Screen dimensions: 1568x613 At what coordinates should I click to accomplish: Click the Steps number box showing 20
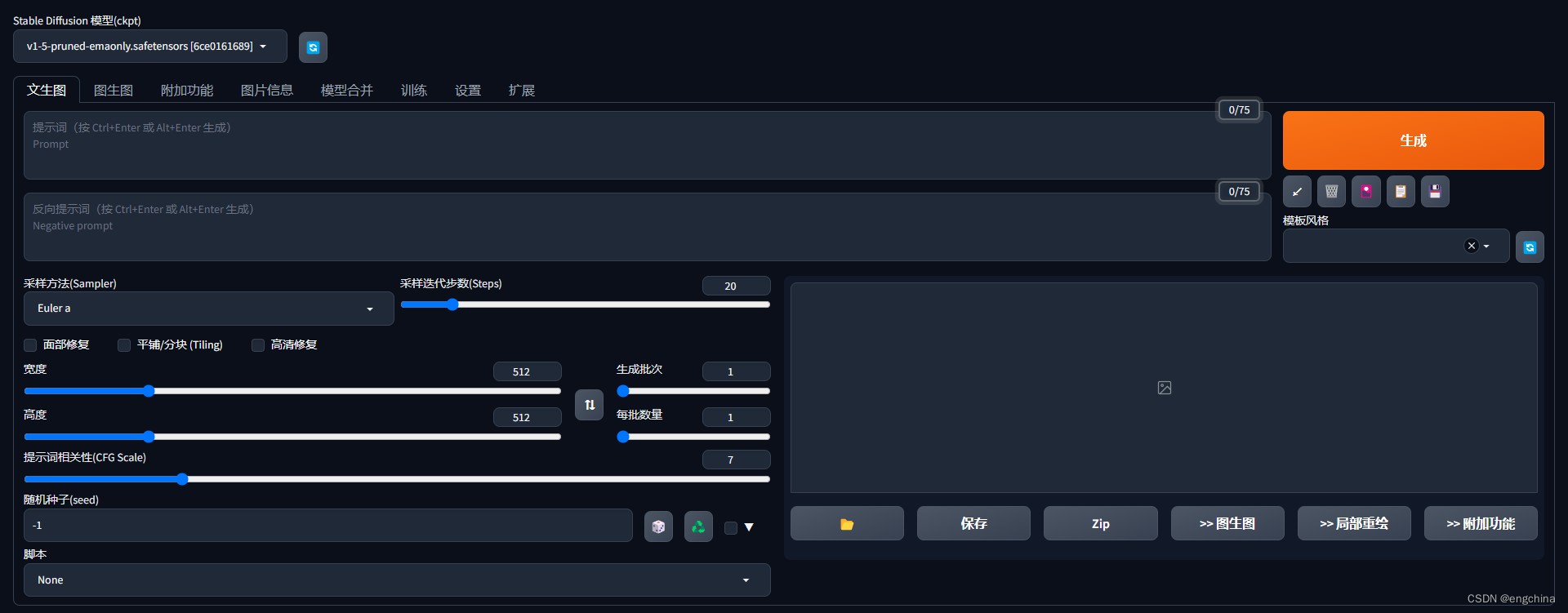(x=736, y=286)
